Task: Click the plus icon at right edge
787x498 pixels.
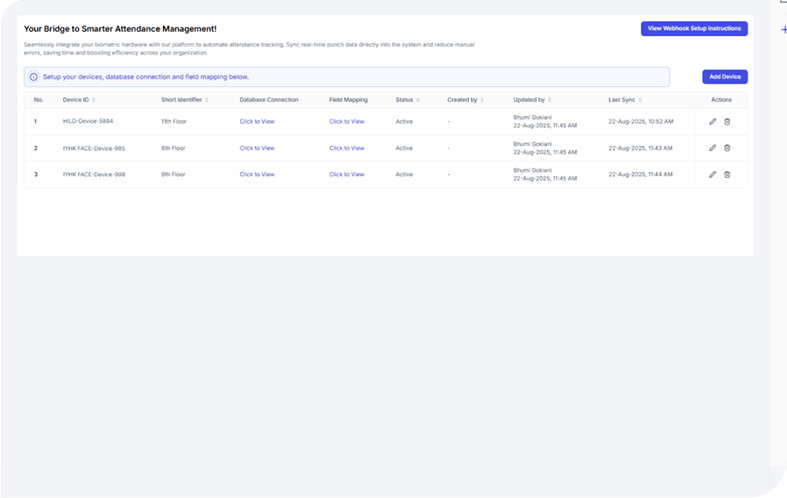Action: (x=783, y=30)
